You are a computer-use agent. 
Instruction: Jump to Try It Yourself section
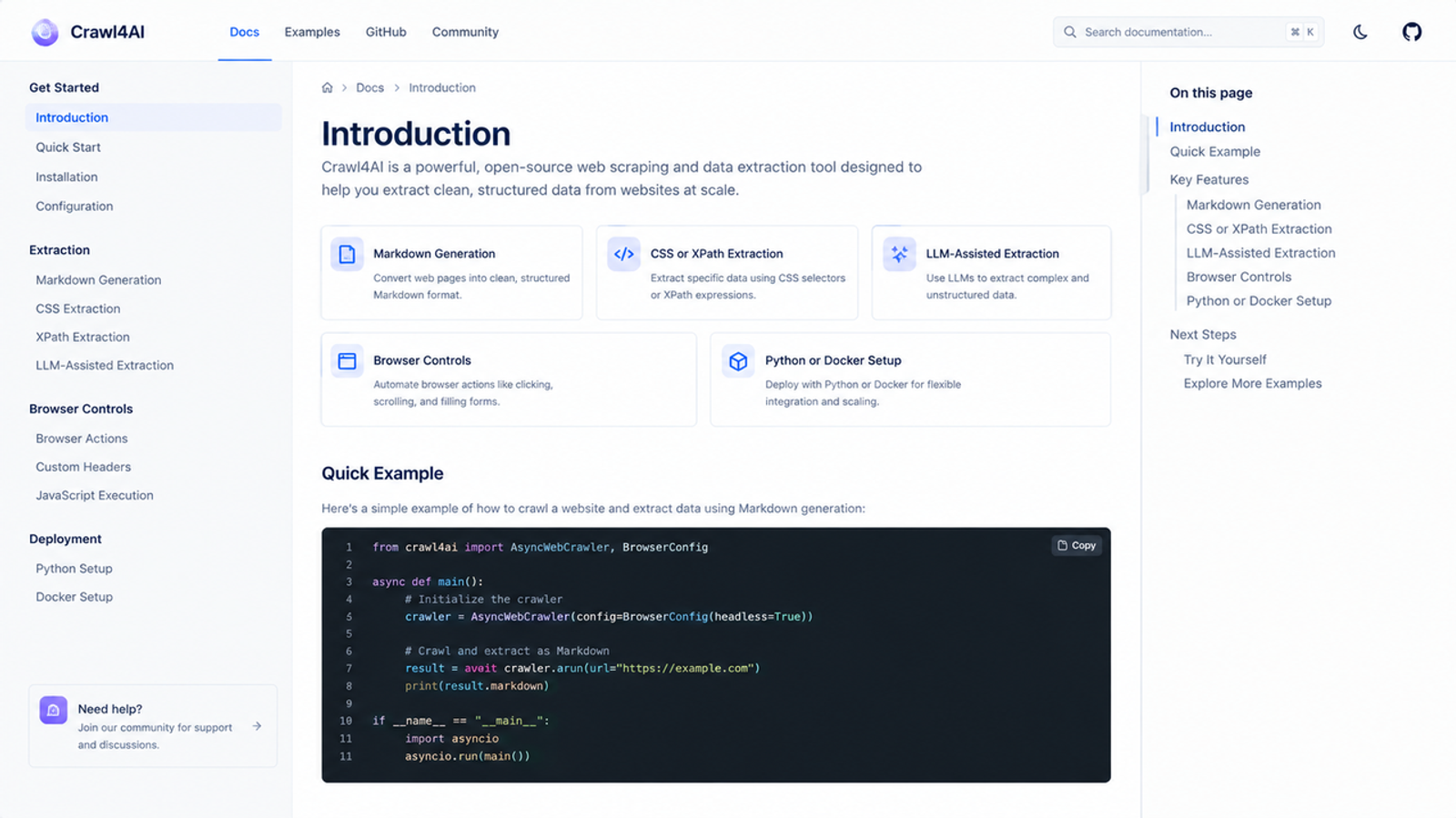point(1225,359)
